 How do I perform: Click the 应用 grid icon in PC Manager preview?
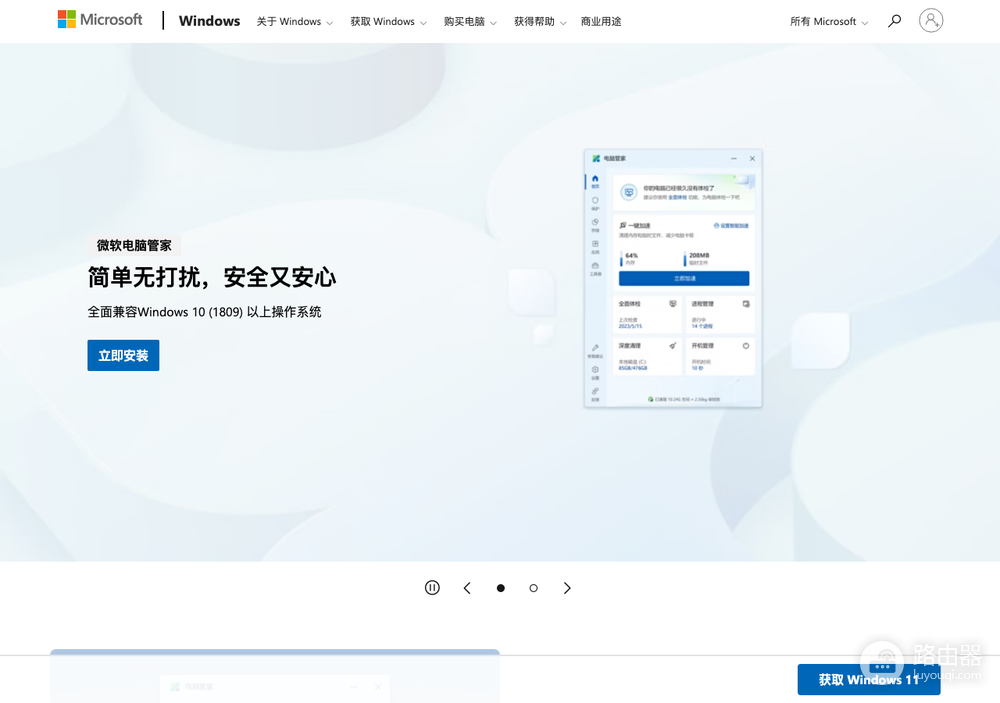pos(595,246)
